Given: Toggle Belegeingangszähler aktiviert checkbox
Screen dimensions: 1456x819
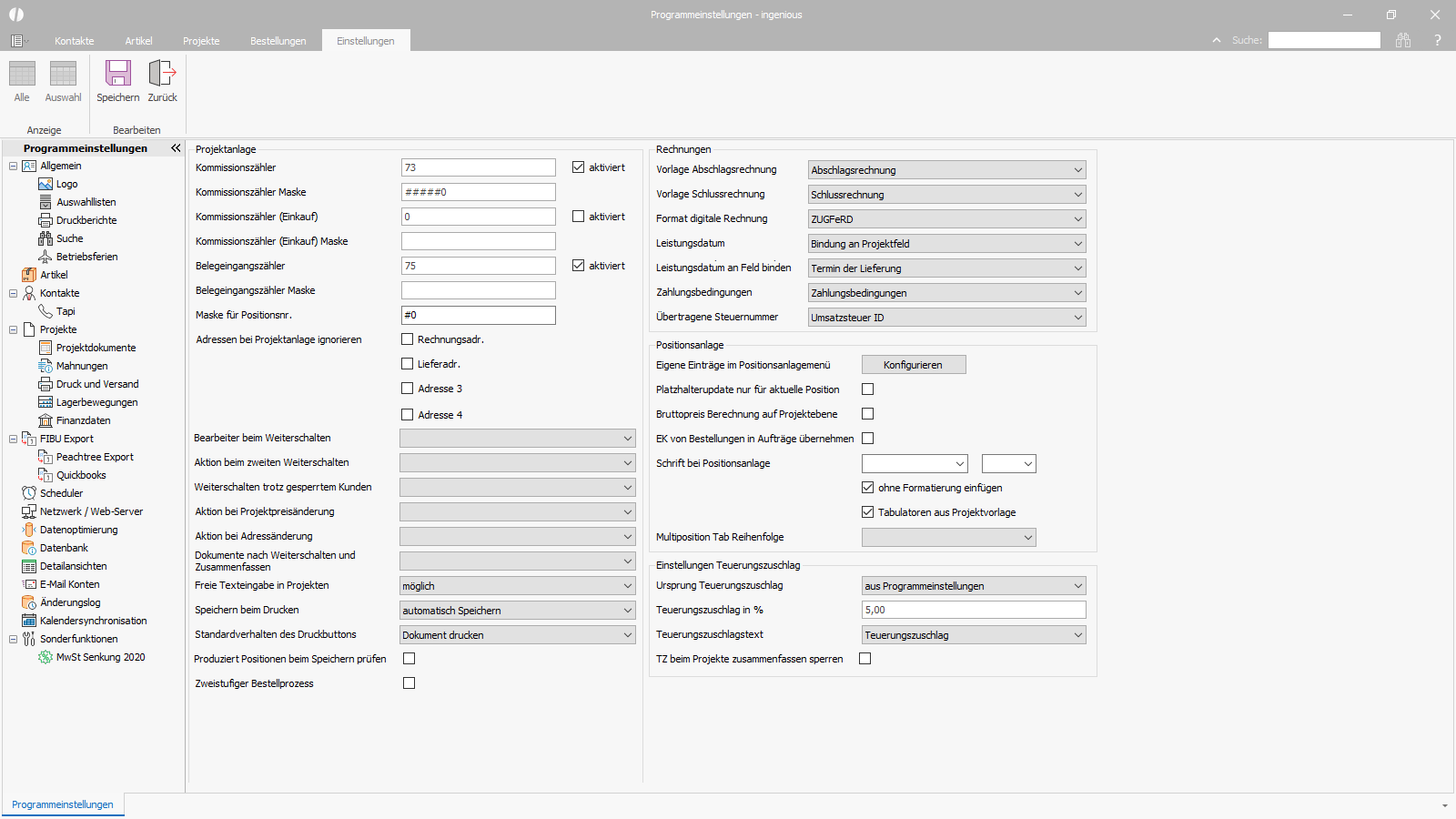Looking at the screenshot, I should pos(578,266).
